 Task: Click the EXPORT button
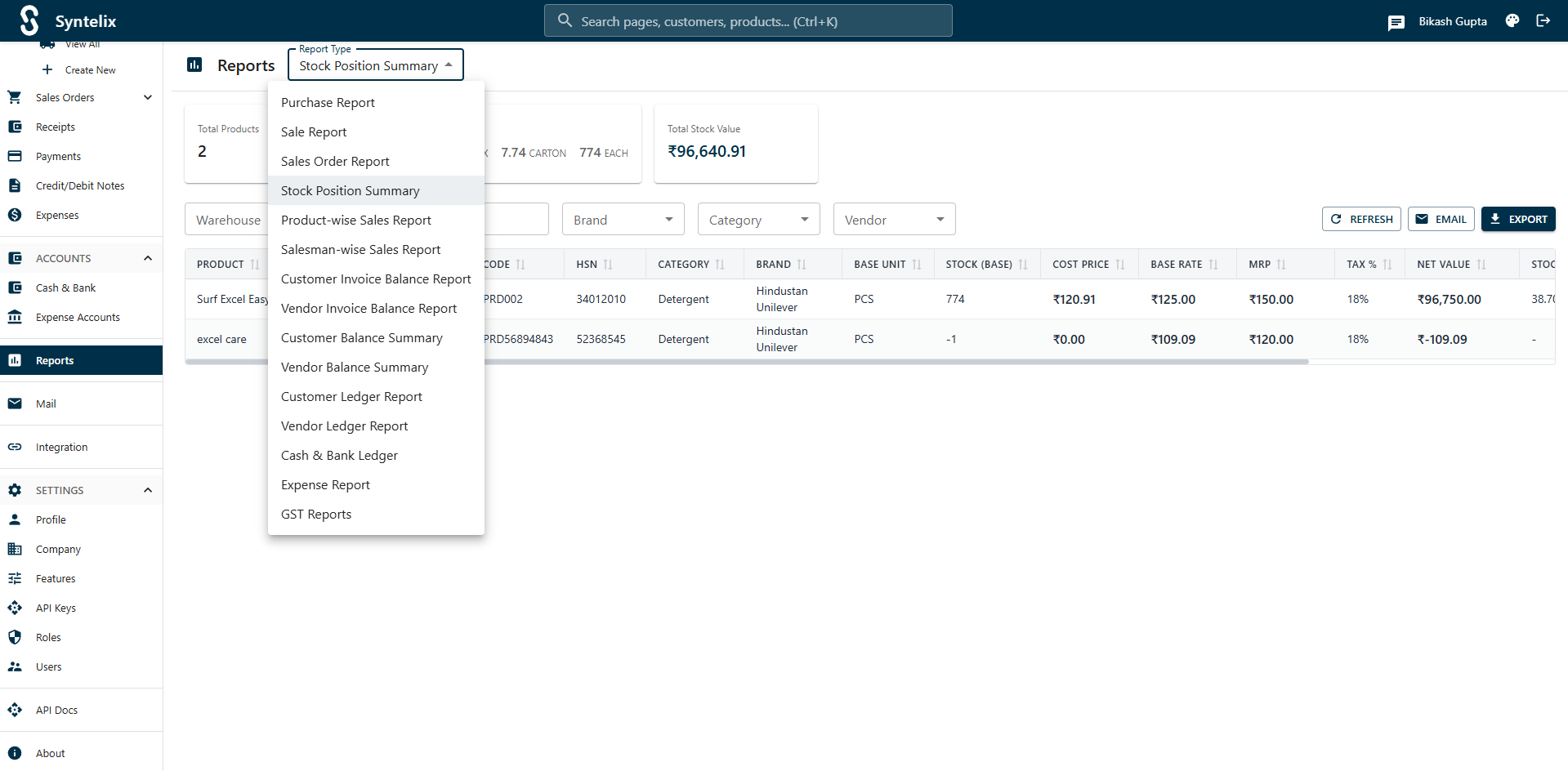[1518, 219]
